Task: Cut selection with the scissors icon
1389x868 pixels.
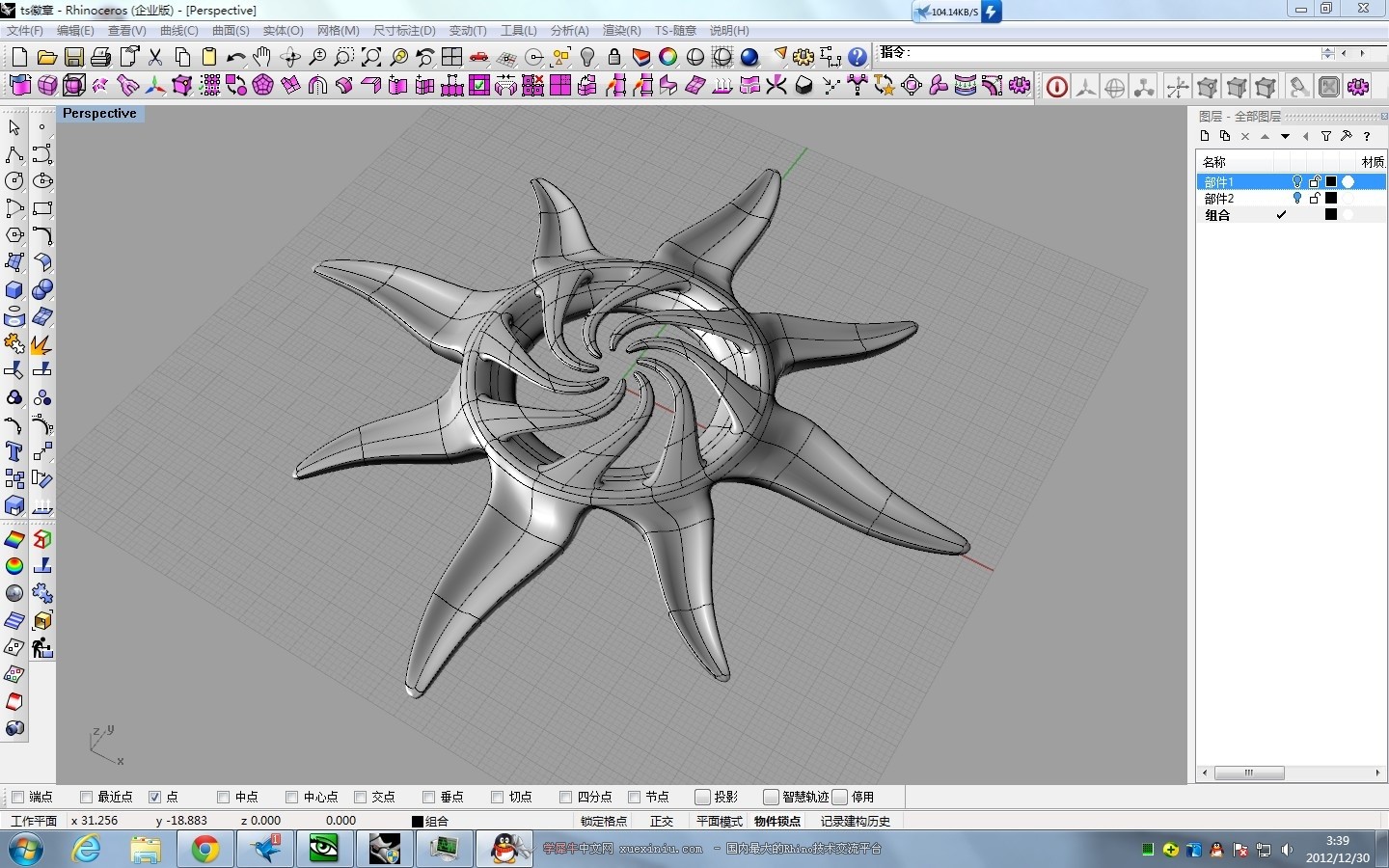Action: click(155, 57)
